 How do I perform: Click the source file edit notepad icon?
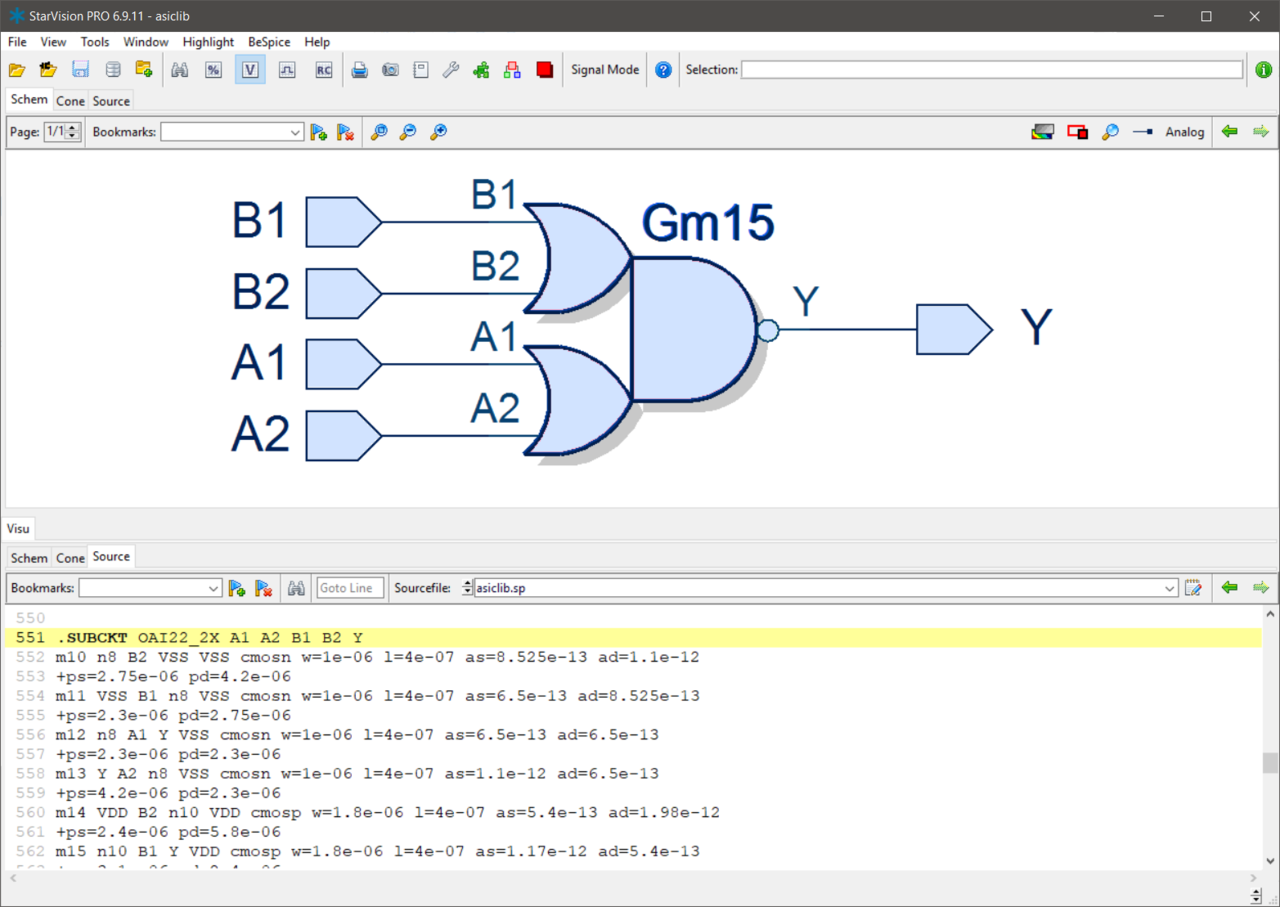[1193, 588]
